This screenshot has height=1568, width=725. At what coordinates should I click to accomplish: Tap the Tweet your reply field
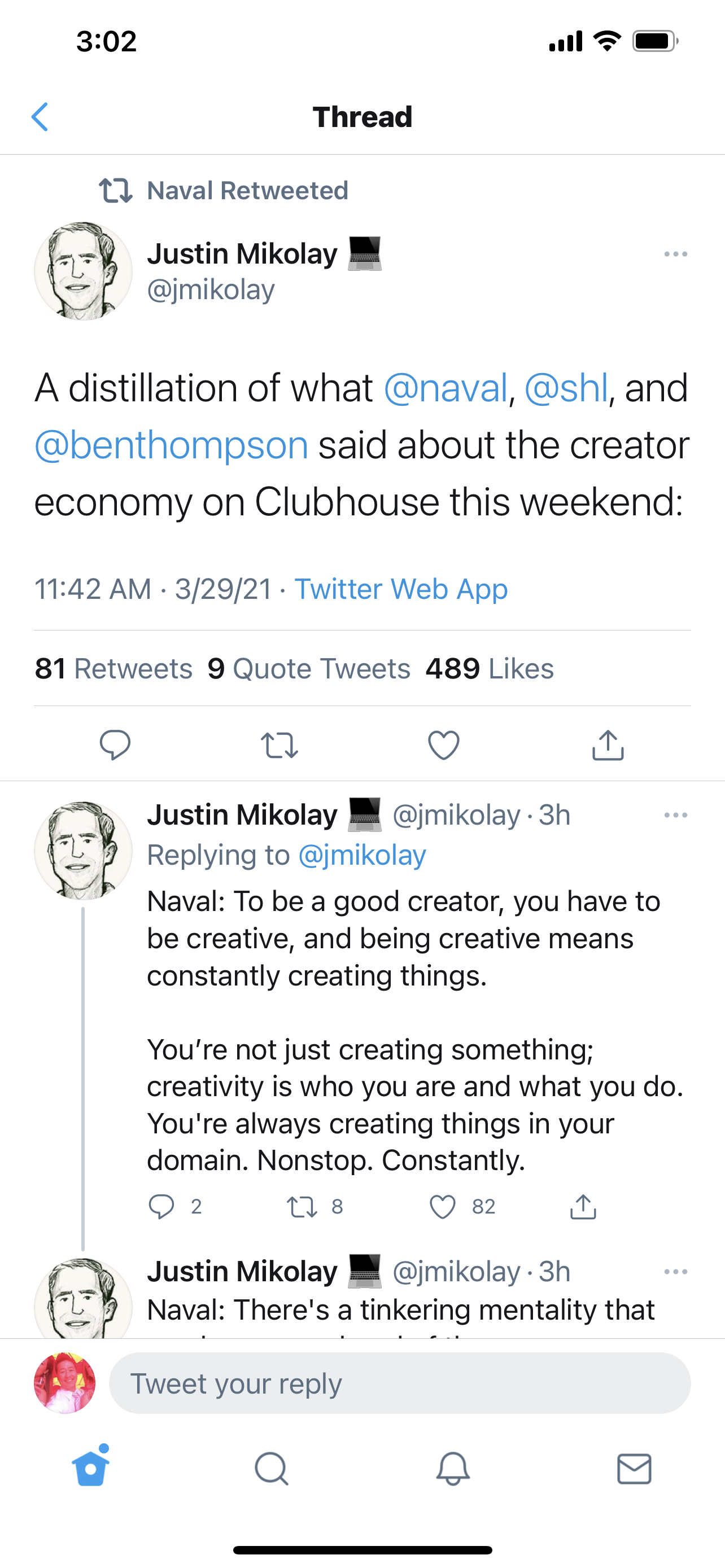tap(399, 1383)
